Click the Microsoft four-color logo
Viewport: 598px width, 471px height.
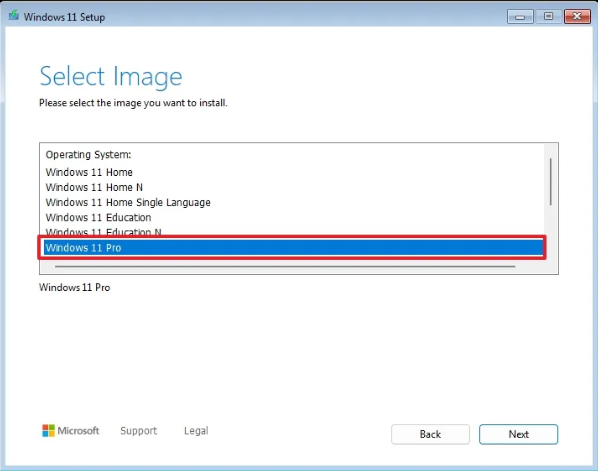pos(48,431)
